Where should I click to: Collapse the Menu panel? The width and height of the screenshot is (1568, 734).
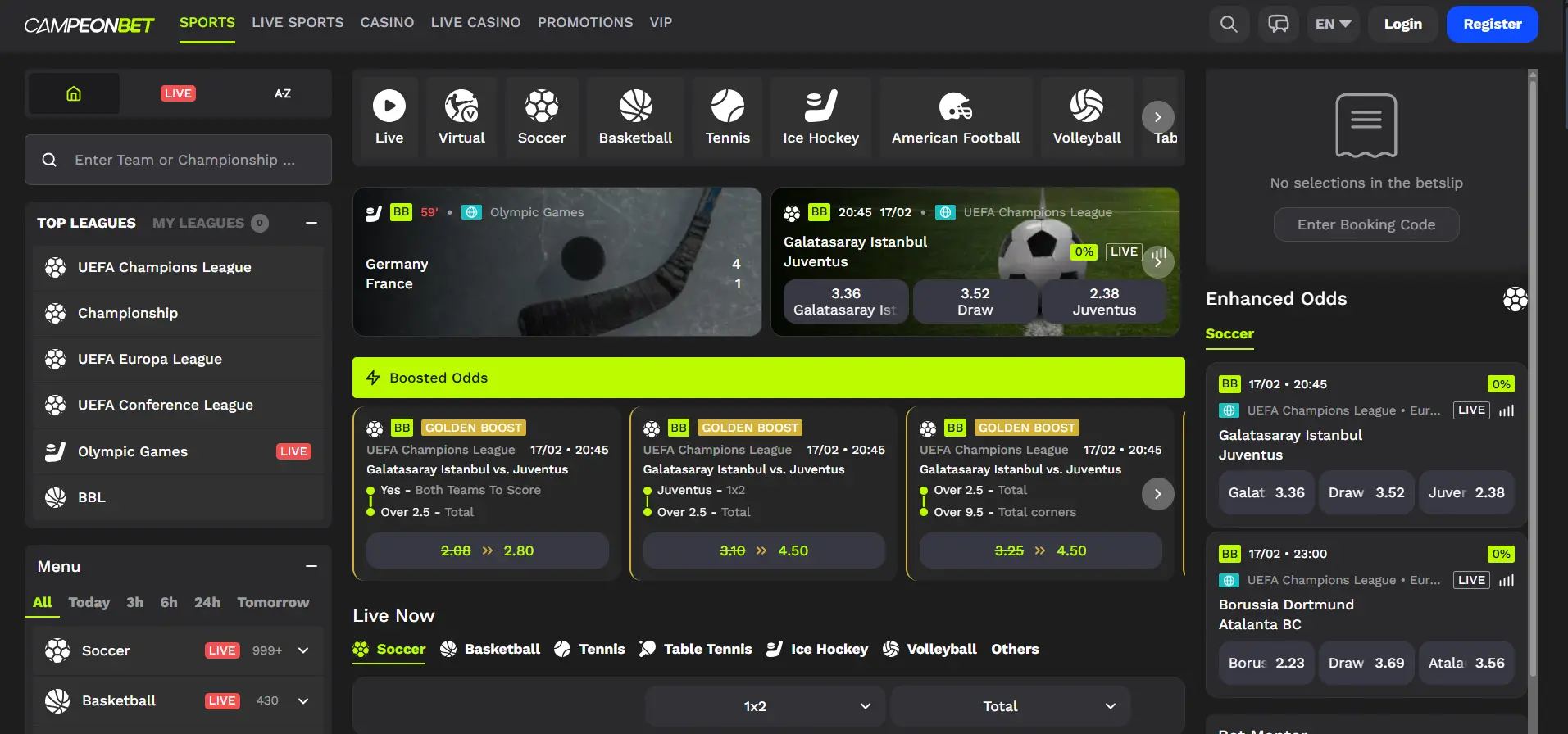[311, 566]
